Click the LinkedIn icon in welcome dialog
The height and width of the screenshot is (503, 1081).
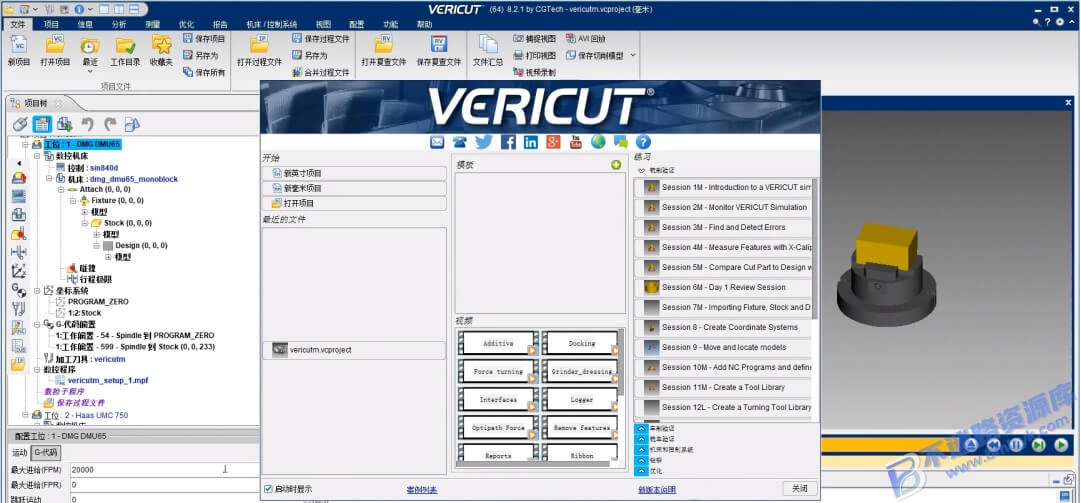tap(530, 142)
